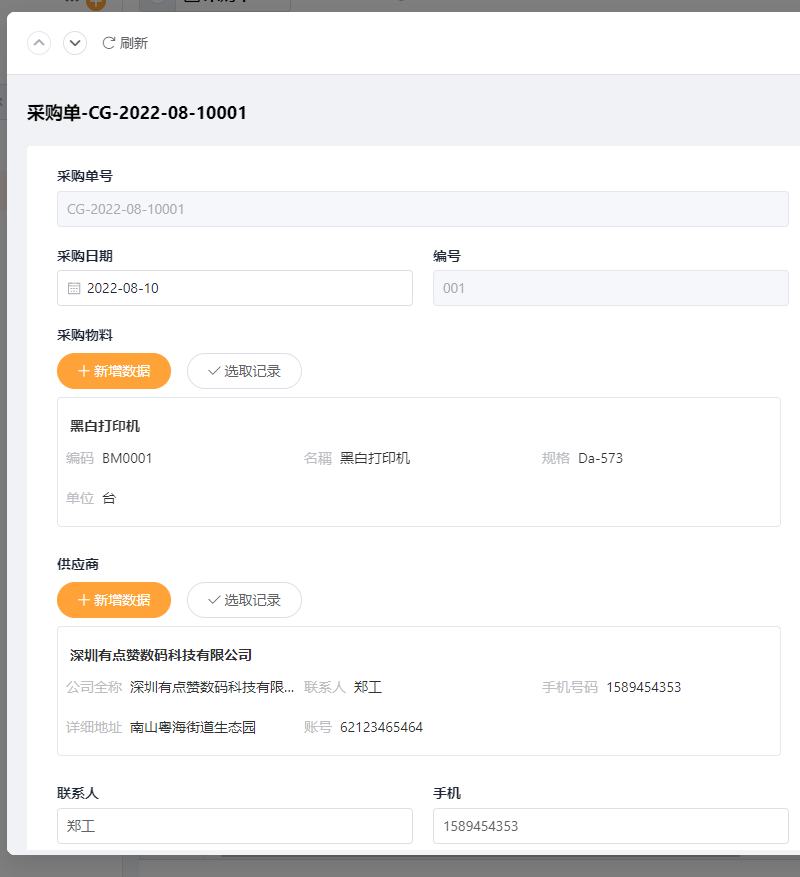Click checkmark icon on 采购物料 选取记录
This screenshot has width=800, height=877.
click(x=214, y=371)
